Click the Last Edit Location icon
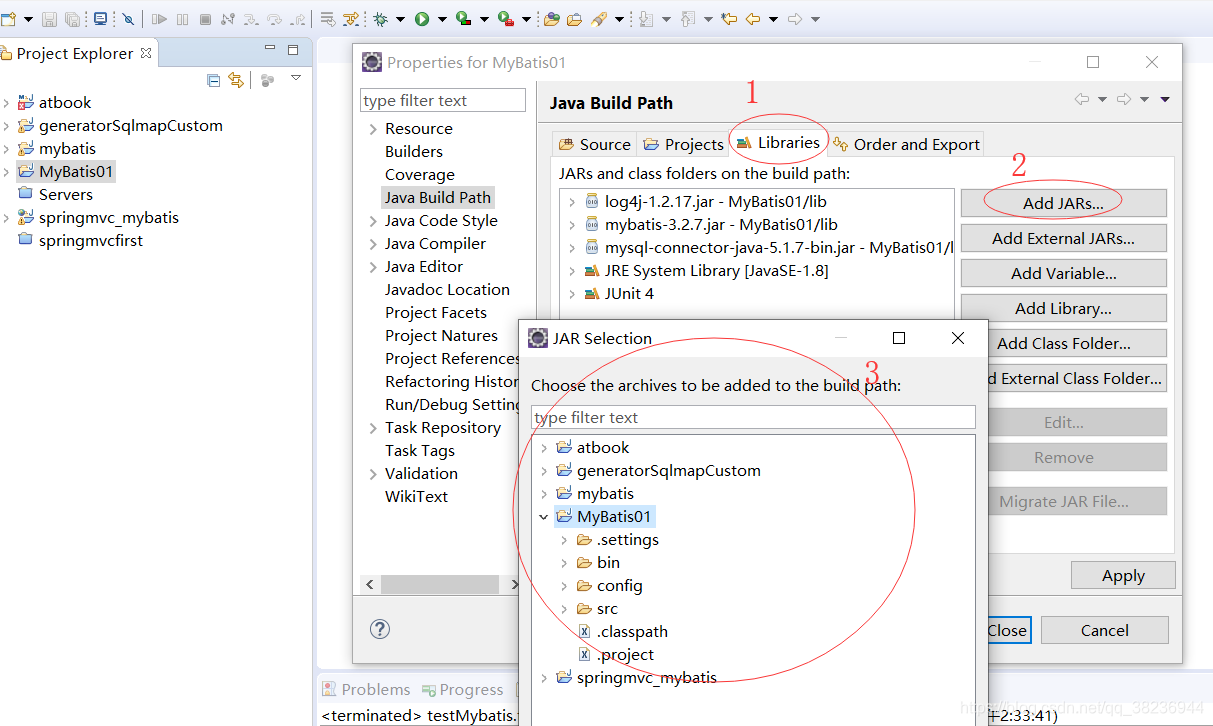Viewport: 1213px width, 726px height. tap(728, 19)
